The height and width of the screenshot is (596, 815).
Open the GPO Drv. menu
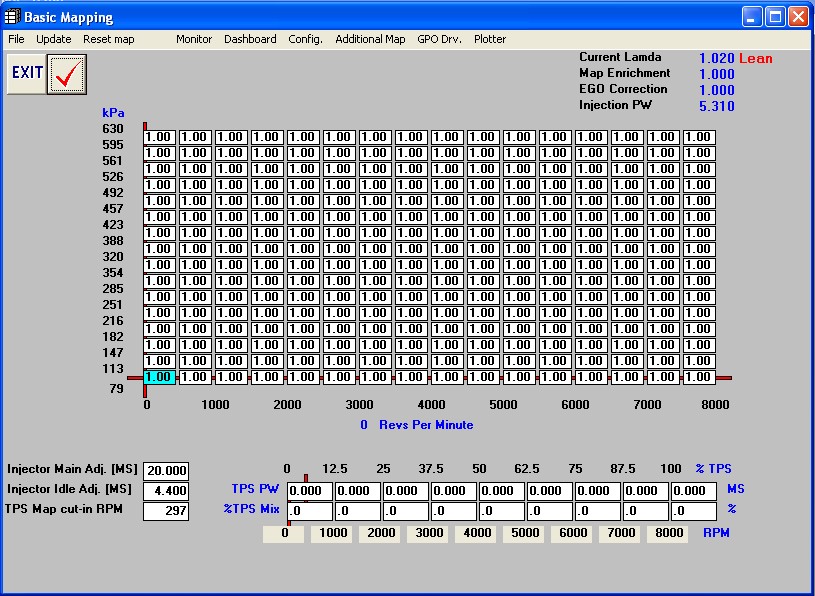(x=439, y=39)
